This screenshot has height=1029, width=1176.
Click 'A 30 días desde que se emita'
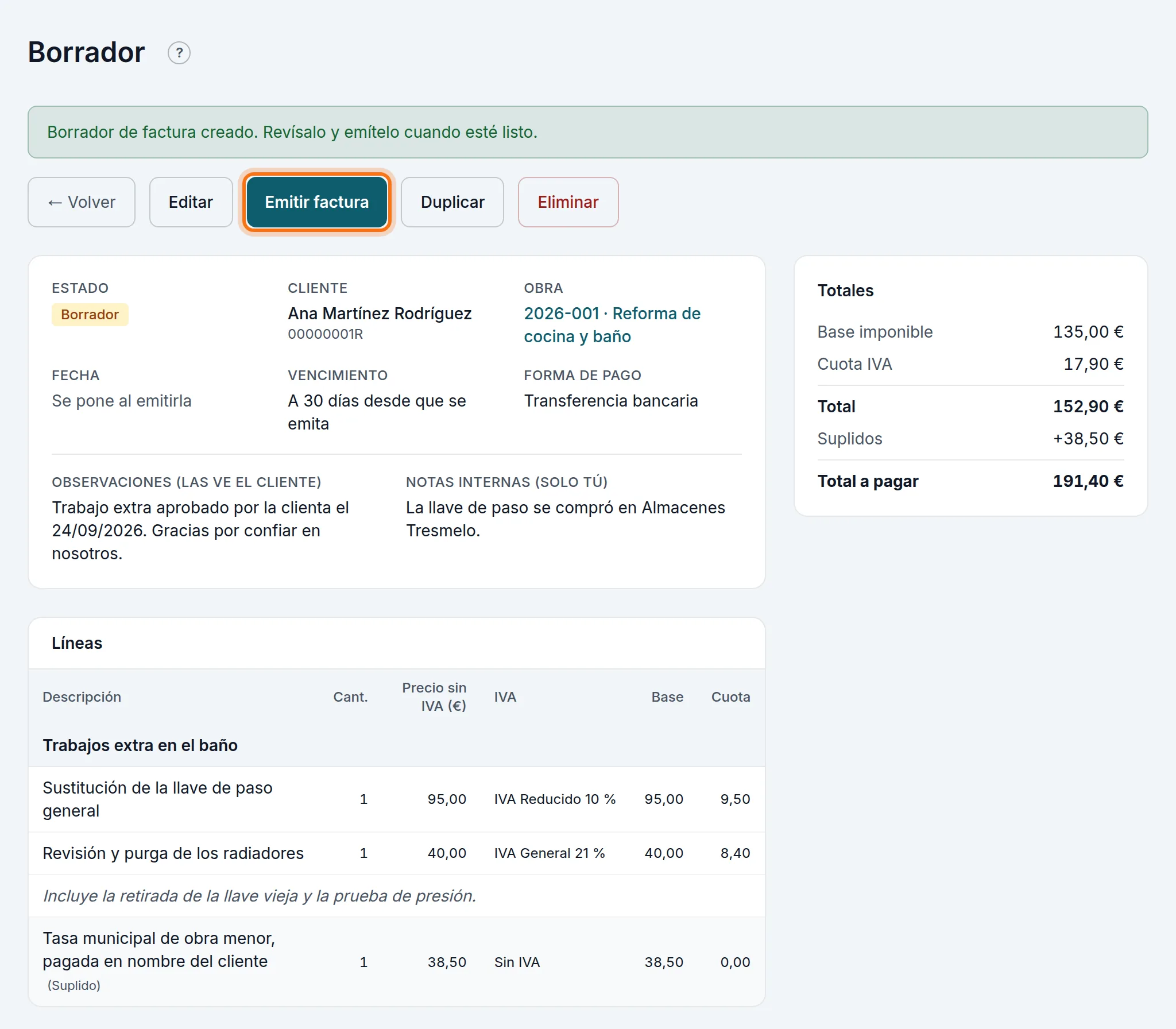[377, 412]
